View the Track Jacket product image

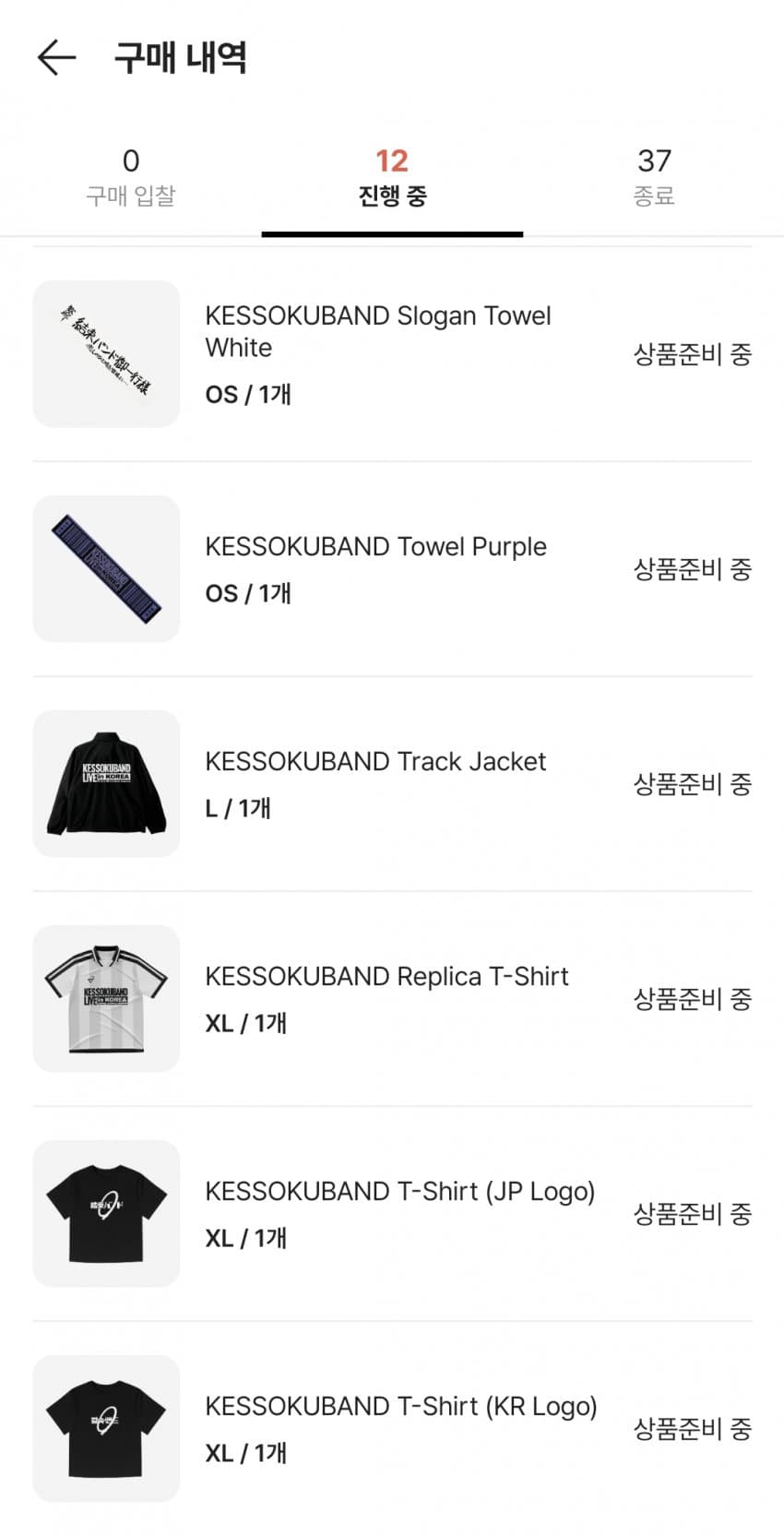pos(106,784)
